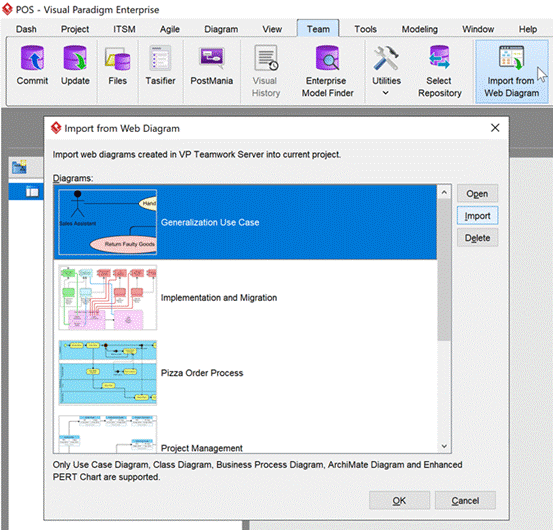Click the 'Pizza Order Process' label
Viewport: 553px width, 530px height.
tap(202, 373)
